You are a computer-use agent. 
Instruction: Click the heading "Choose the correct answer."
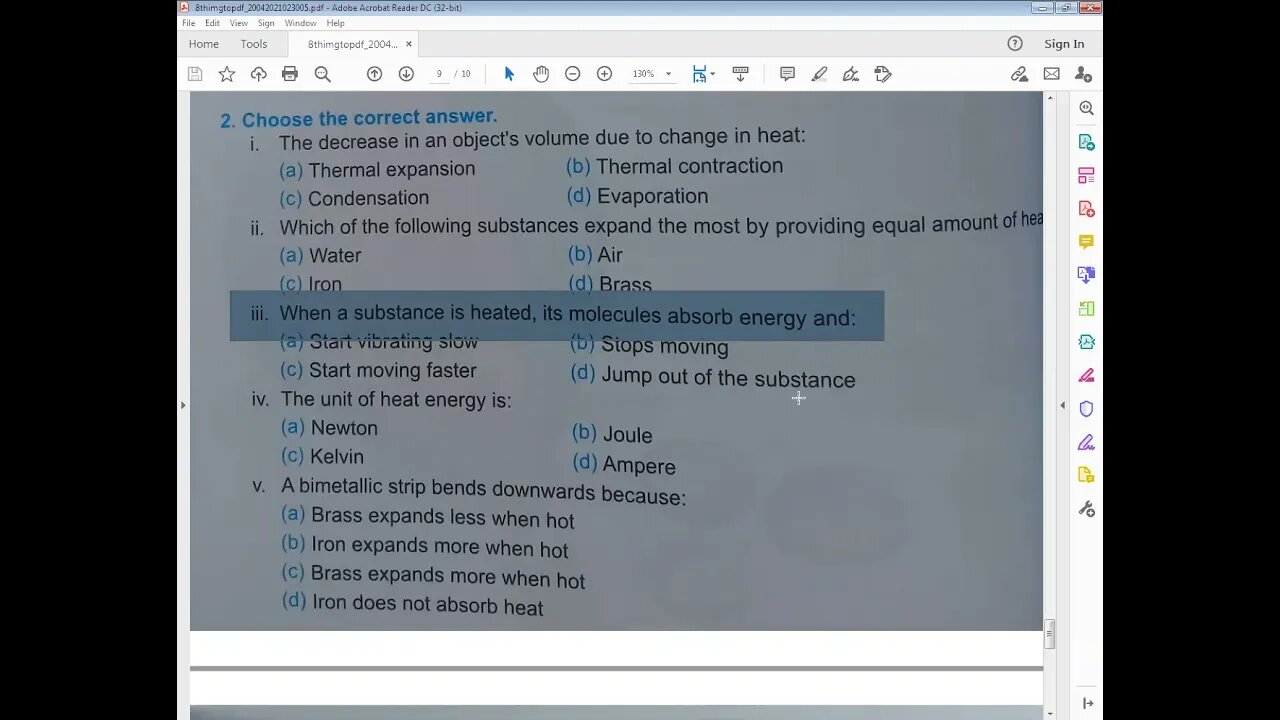tap(369, 118)
